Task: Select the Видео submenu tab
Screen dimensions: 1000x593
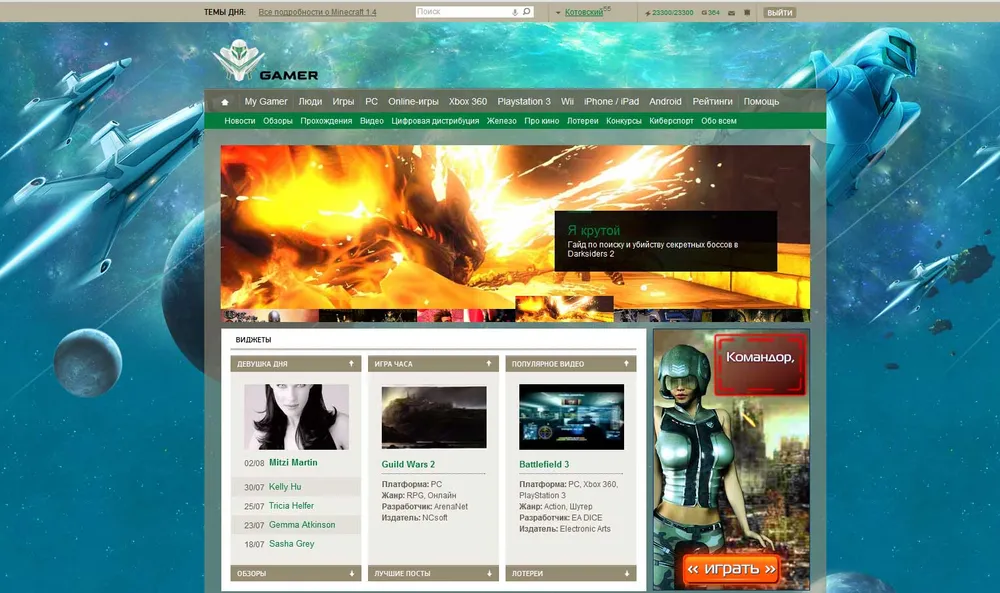Action: click(x=371, y=121)
